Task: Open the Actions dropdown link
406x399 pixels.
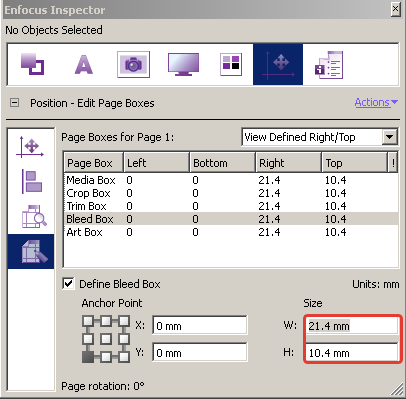Action: [x=376, y=102]
